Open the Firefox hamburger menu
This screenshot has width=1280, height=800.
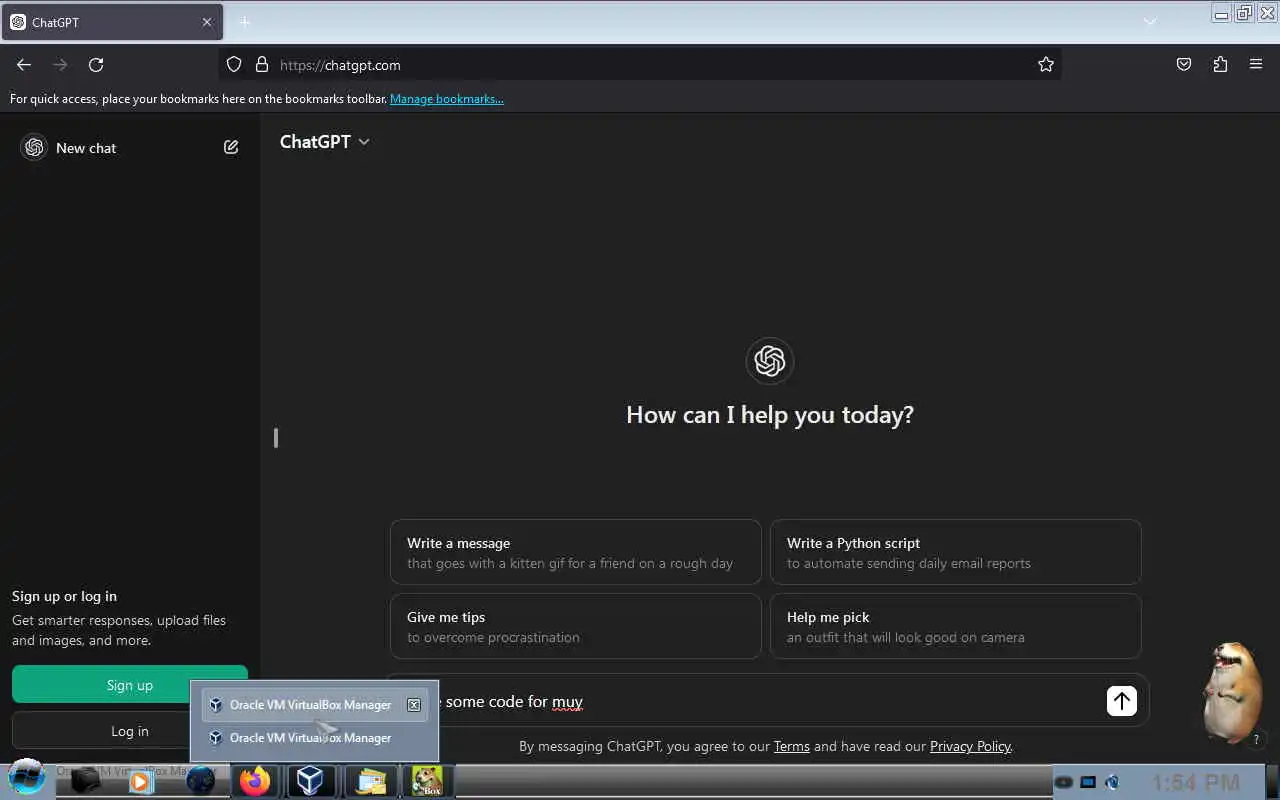[1256, 65]
